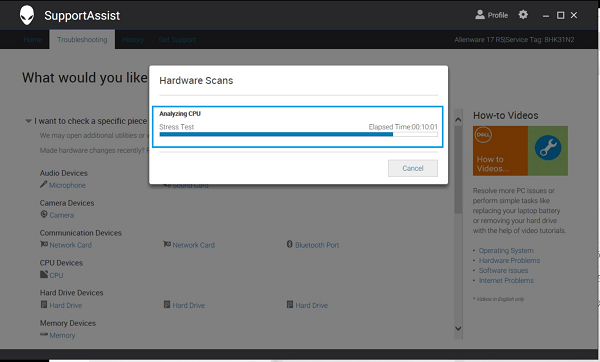Click the scroll up arrow of device list
The height and width of the screenshot is (362, 600).
[458, 120]
